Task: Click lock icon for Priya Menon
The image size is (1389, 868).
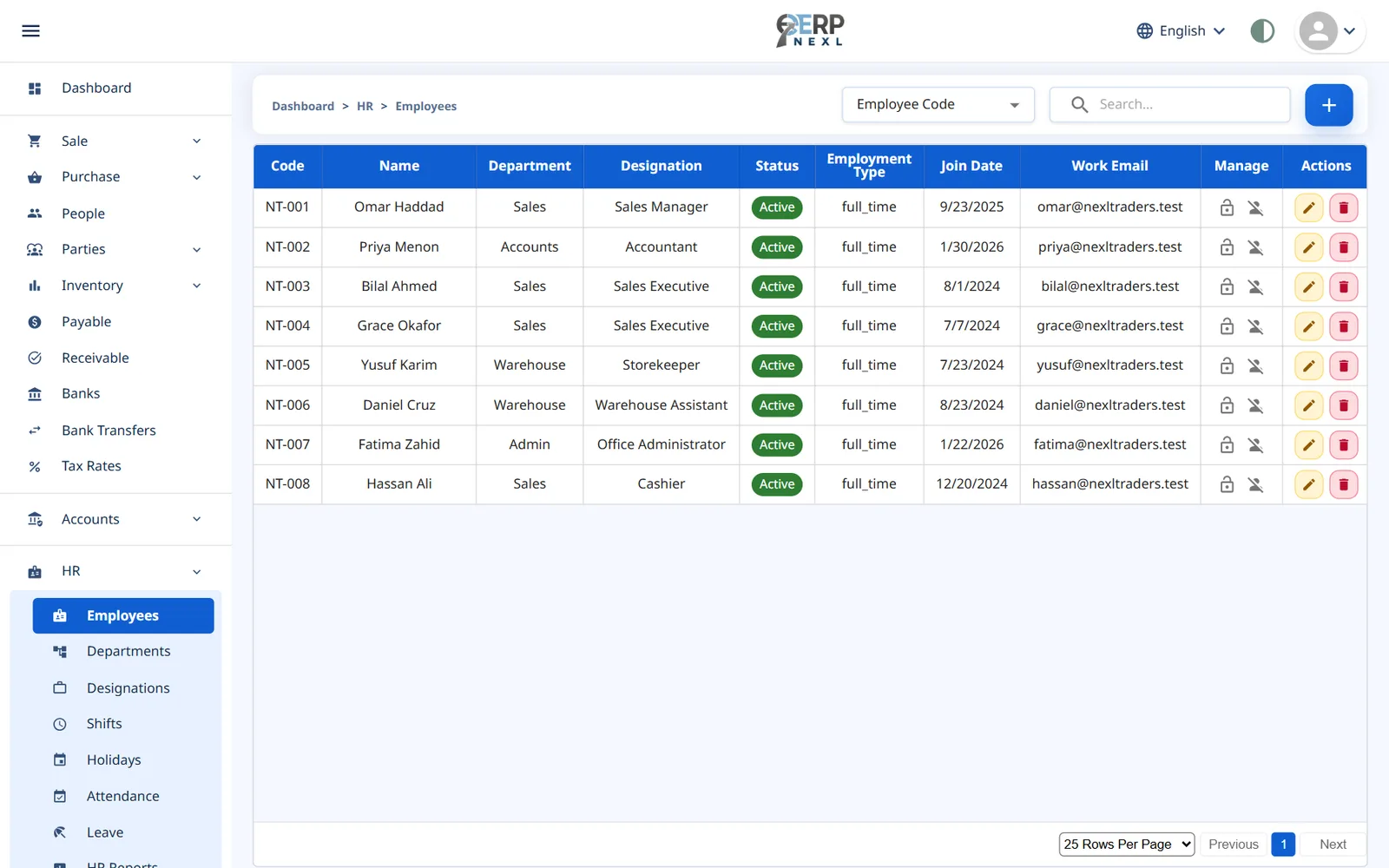Action: [1227, 247]
